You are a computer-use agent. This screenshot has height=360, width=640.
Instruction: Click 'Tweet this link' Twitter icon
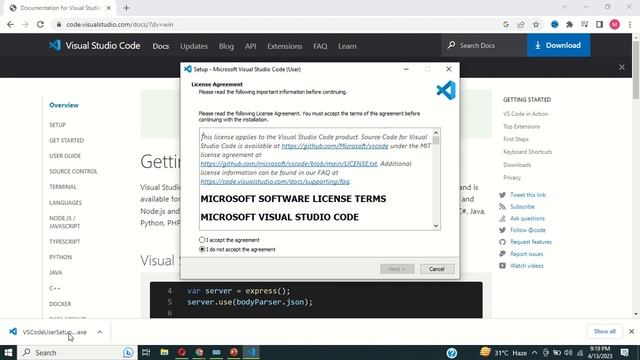click(x=502, y=195)
